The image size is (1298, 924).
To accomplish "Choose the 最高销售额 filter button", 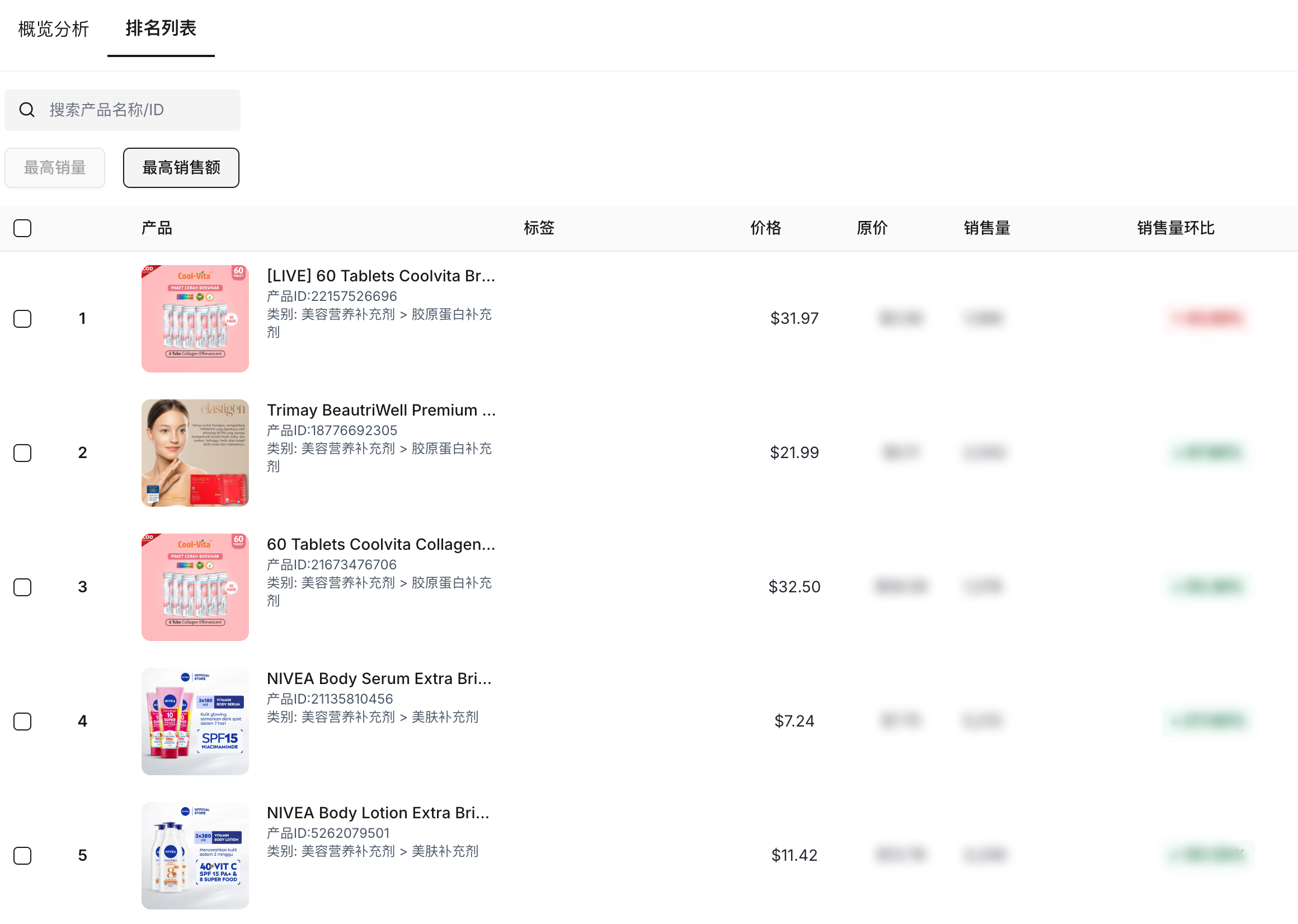I will [181, 167].
